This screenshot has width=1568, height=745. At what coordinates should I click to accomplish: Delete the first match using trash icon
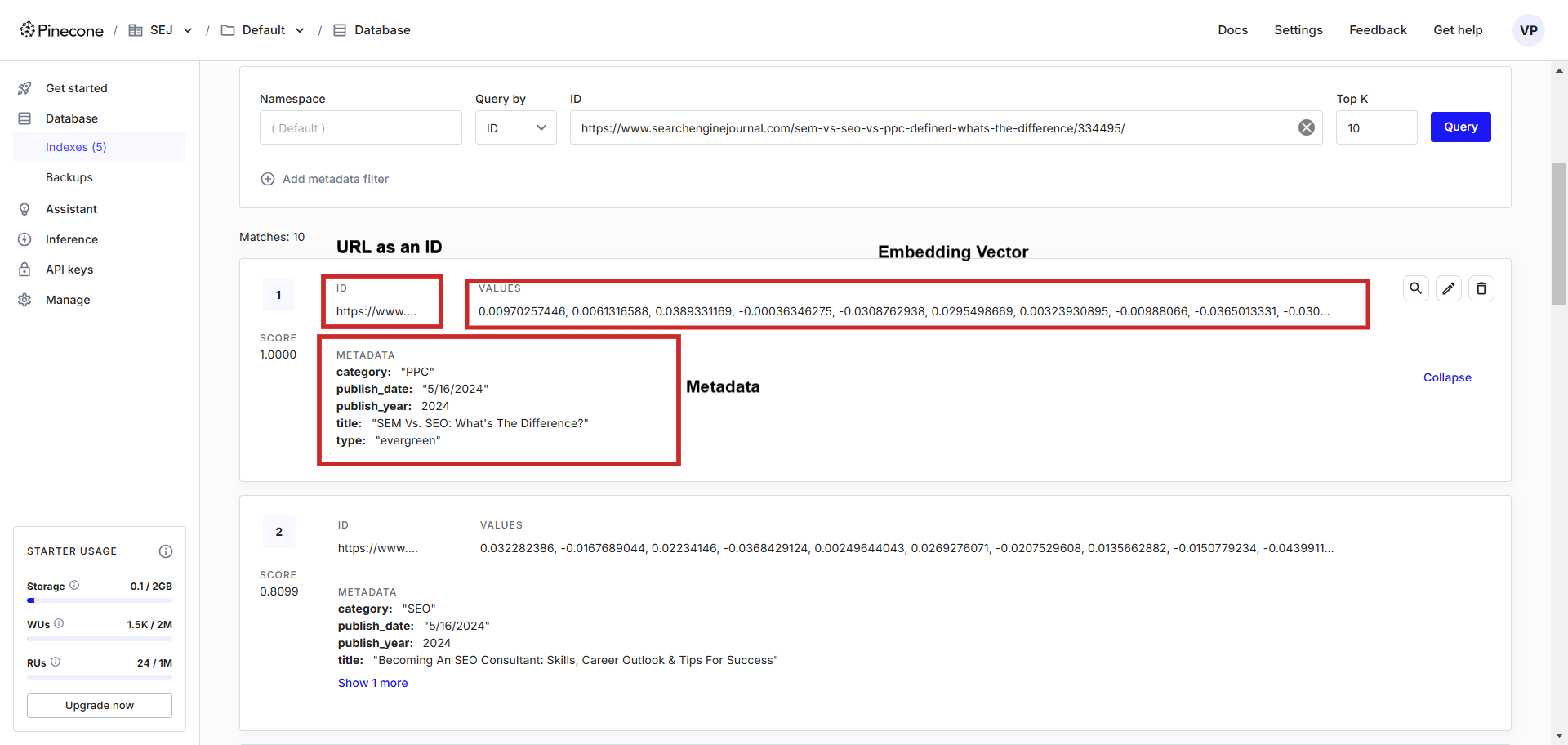tap(1481, 288)
